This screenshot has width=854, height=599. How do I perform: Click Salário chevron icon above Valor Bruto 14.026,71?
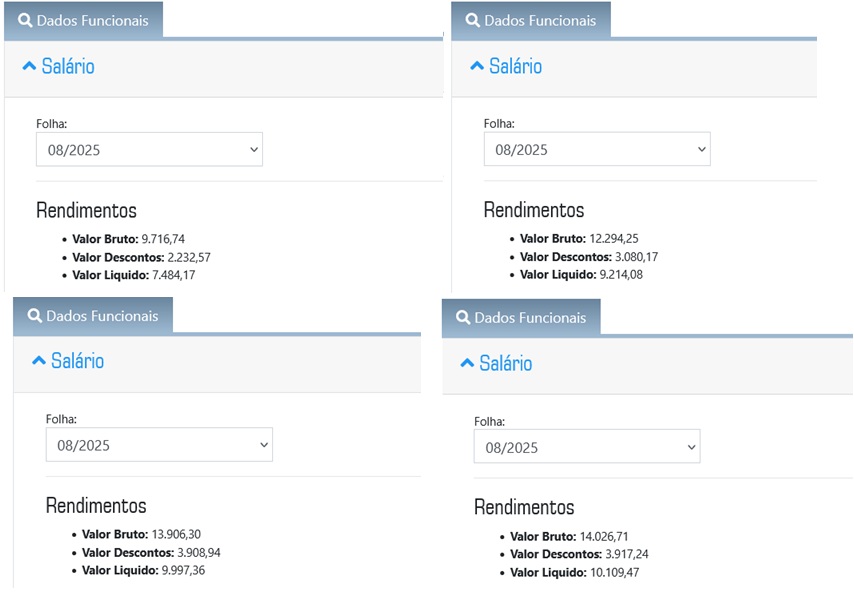point(467,363)
